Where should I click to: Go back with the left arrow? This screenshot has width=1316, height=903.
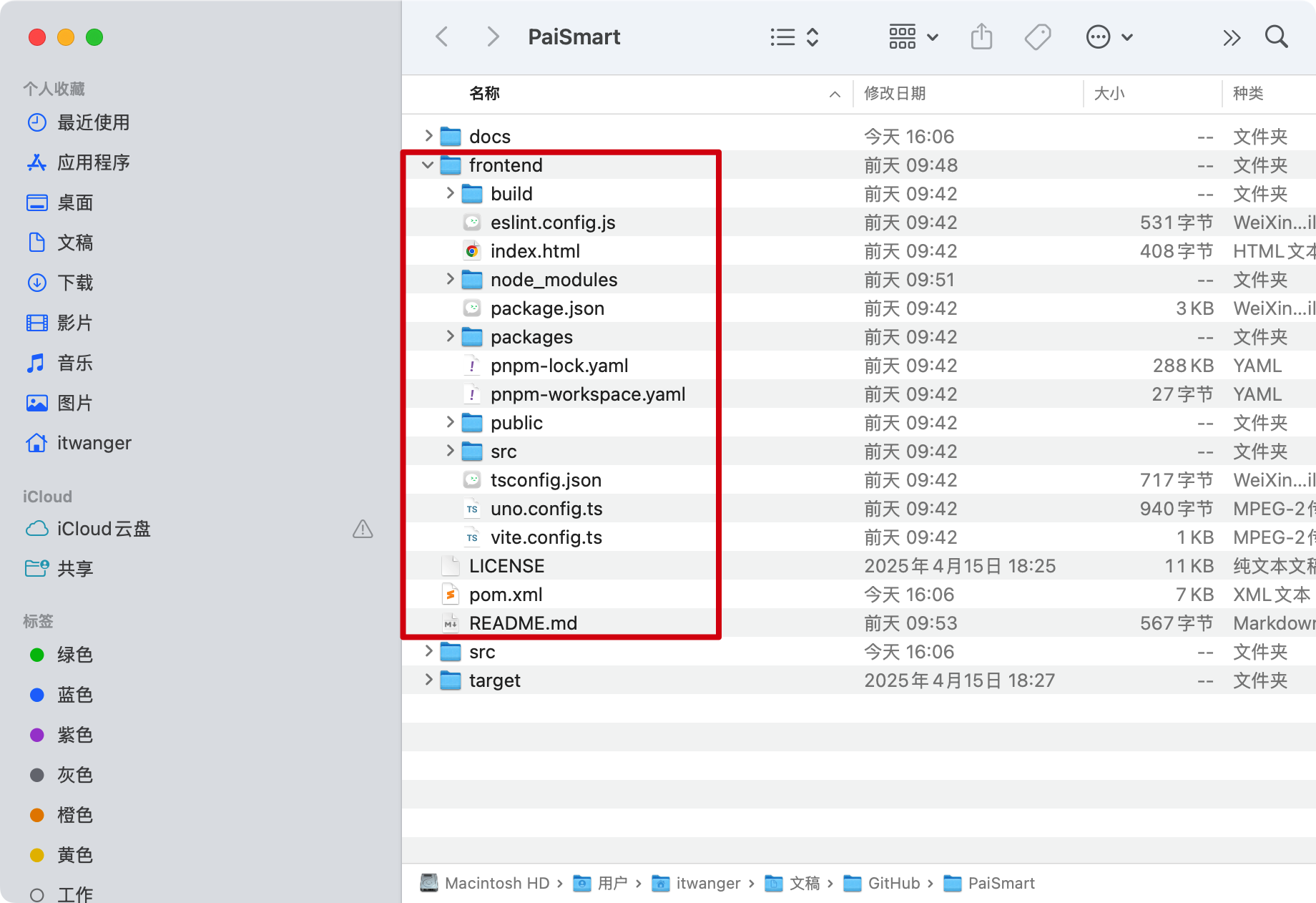pos(442,37)
